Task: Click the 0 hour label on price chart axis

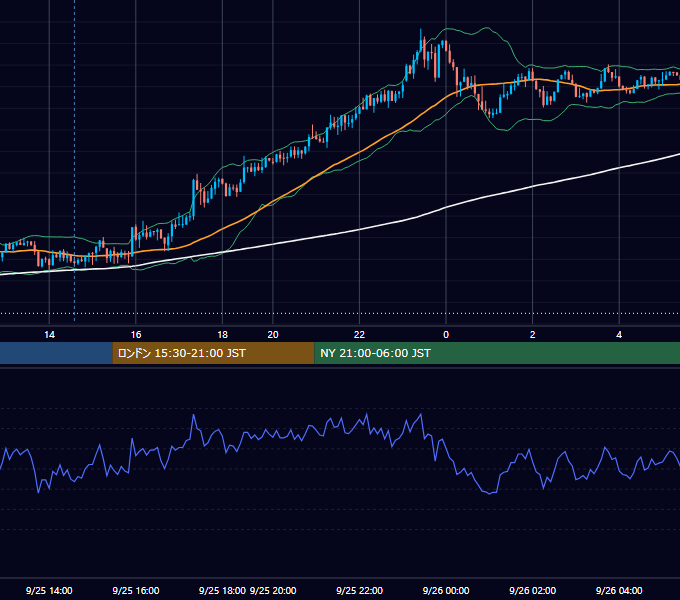Action: [446, 335]
